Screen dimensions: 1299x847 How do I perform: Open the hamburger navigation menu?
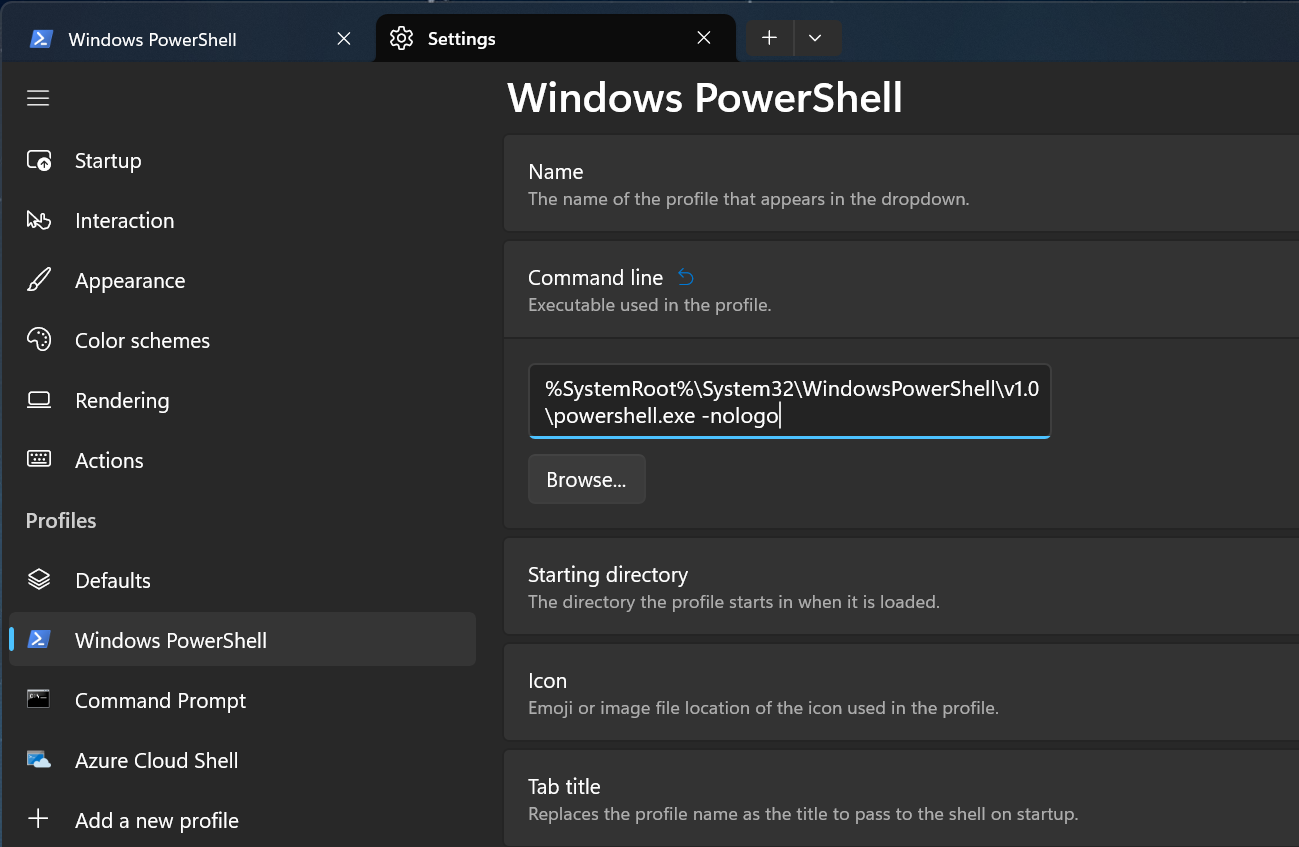(38, 97)
